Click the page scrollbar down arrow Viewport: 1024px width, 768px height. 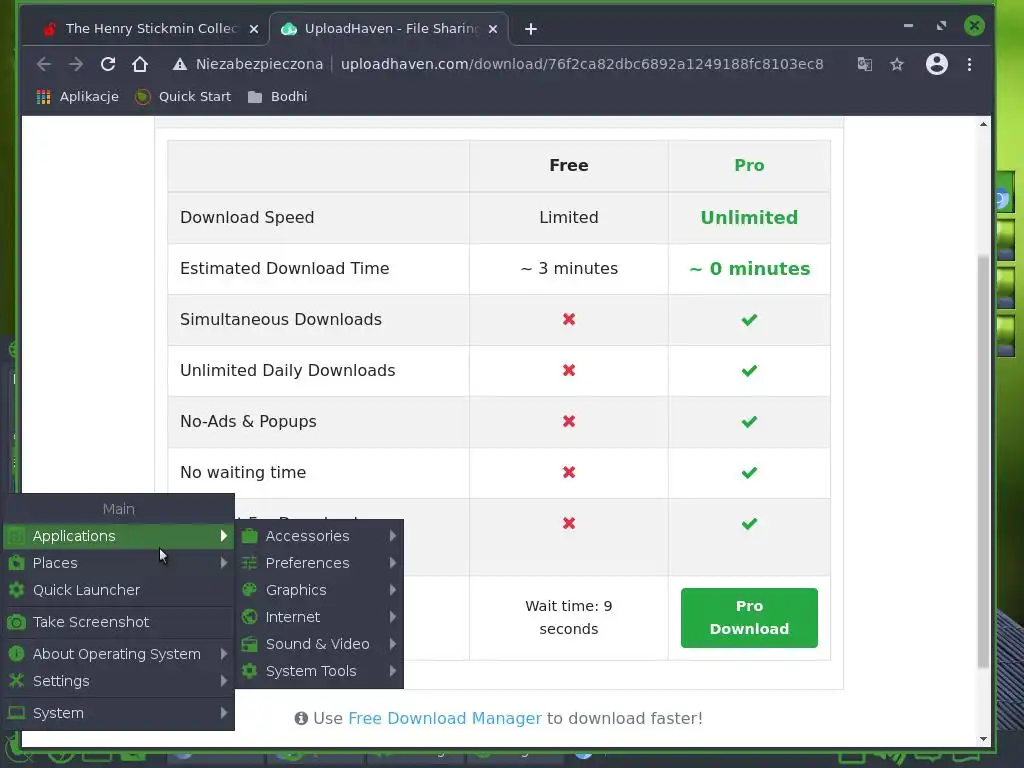coord(984,739)
